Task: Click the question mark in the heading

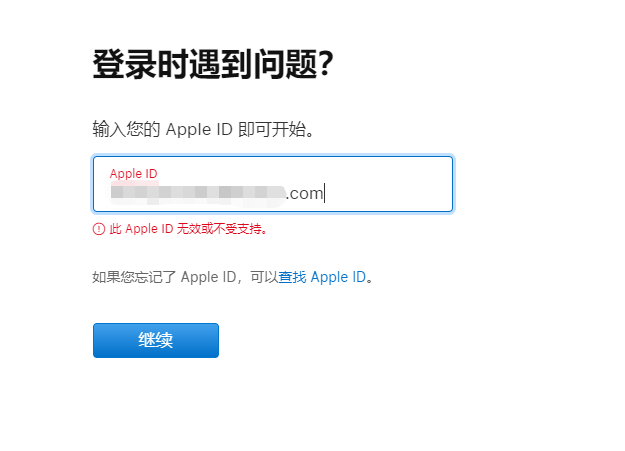Action: [326, 64]
